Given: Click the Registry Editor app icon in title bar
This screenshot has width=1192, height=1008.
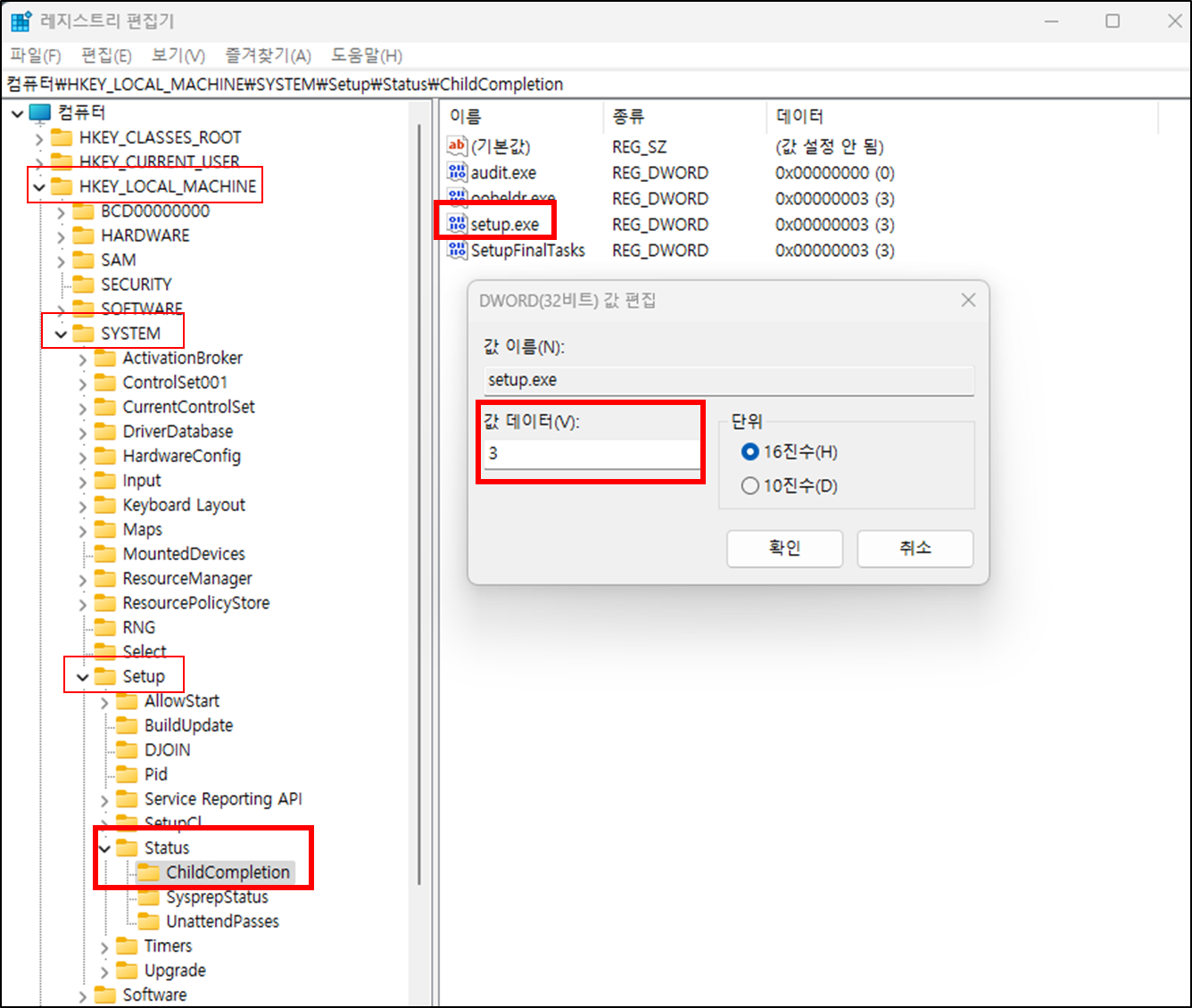Looking at the screenshot, I should [x=20, y=21].
